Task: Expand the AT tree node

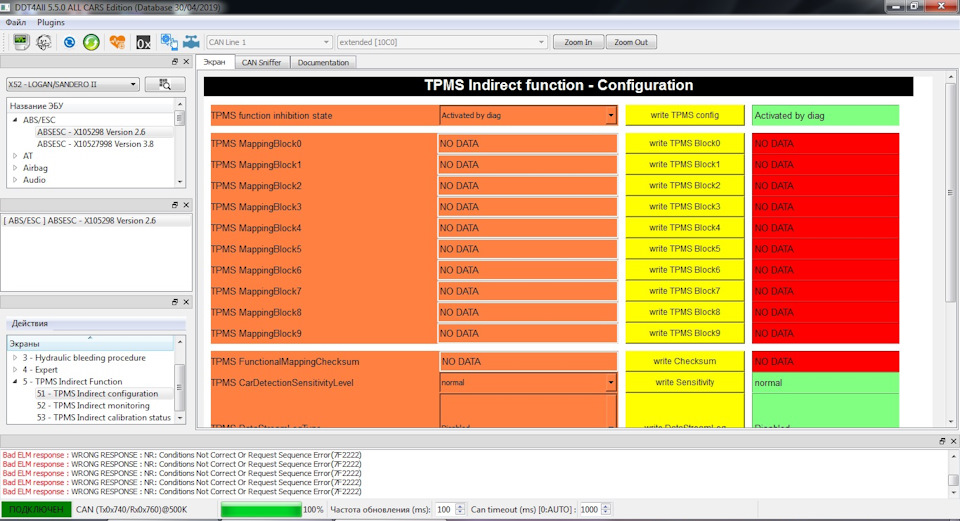Action: click(x=15, y=156)
